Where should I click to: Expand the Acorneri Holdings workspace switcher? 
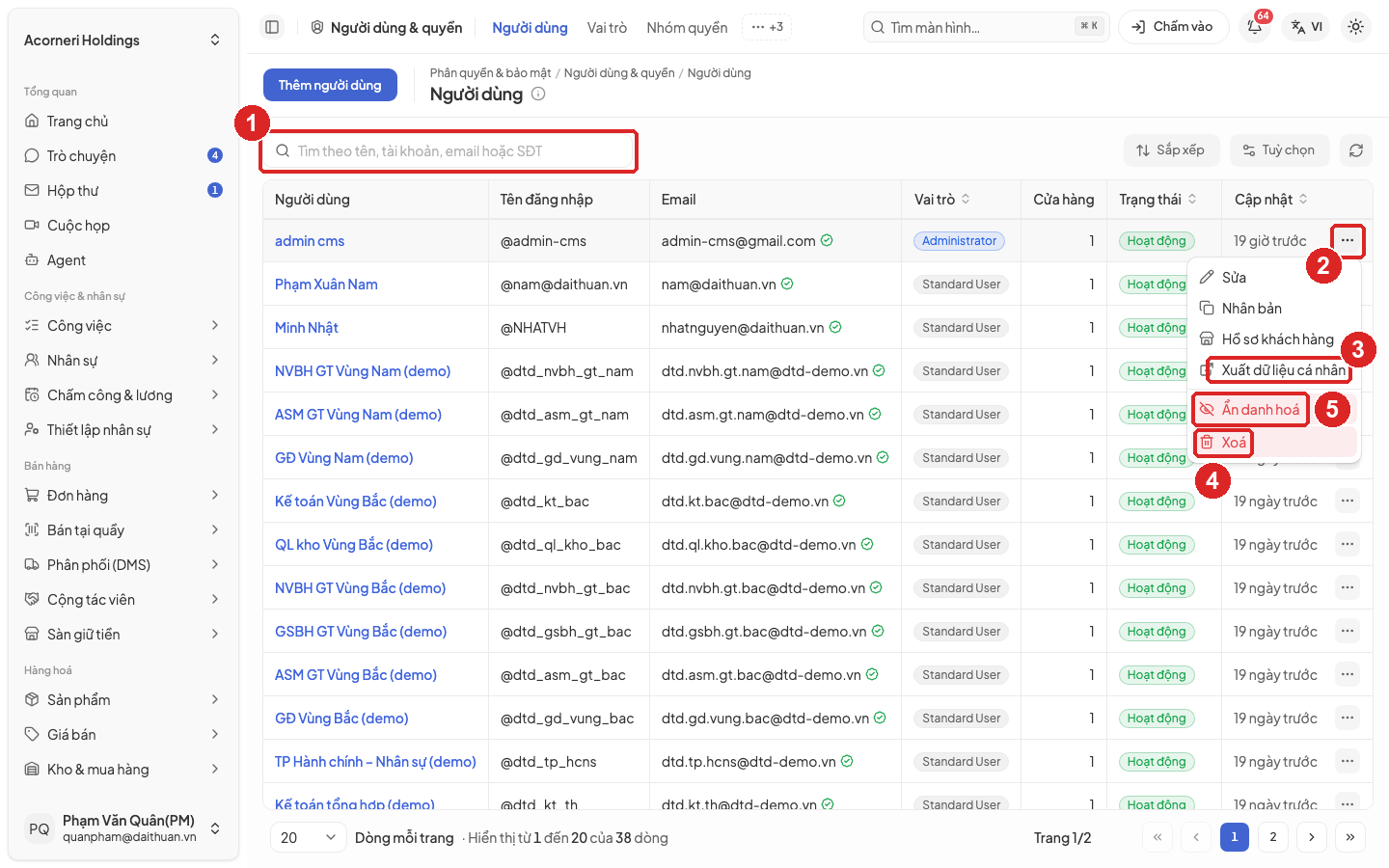click(x=123, y=40)
